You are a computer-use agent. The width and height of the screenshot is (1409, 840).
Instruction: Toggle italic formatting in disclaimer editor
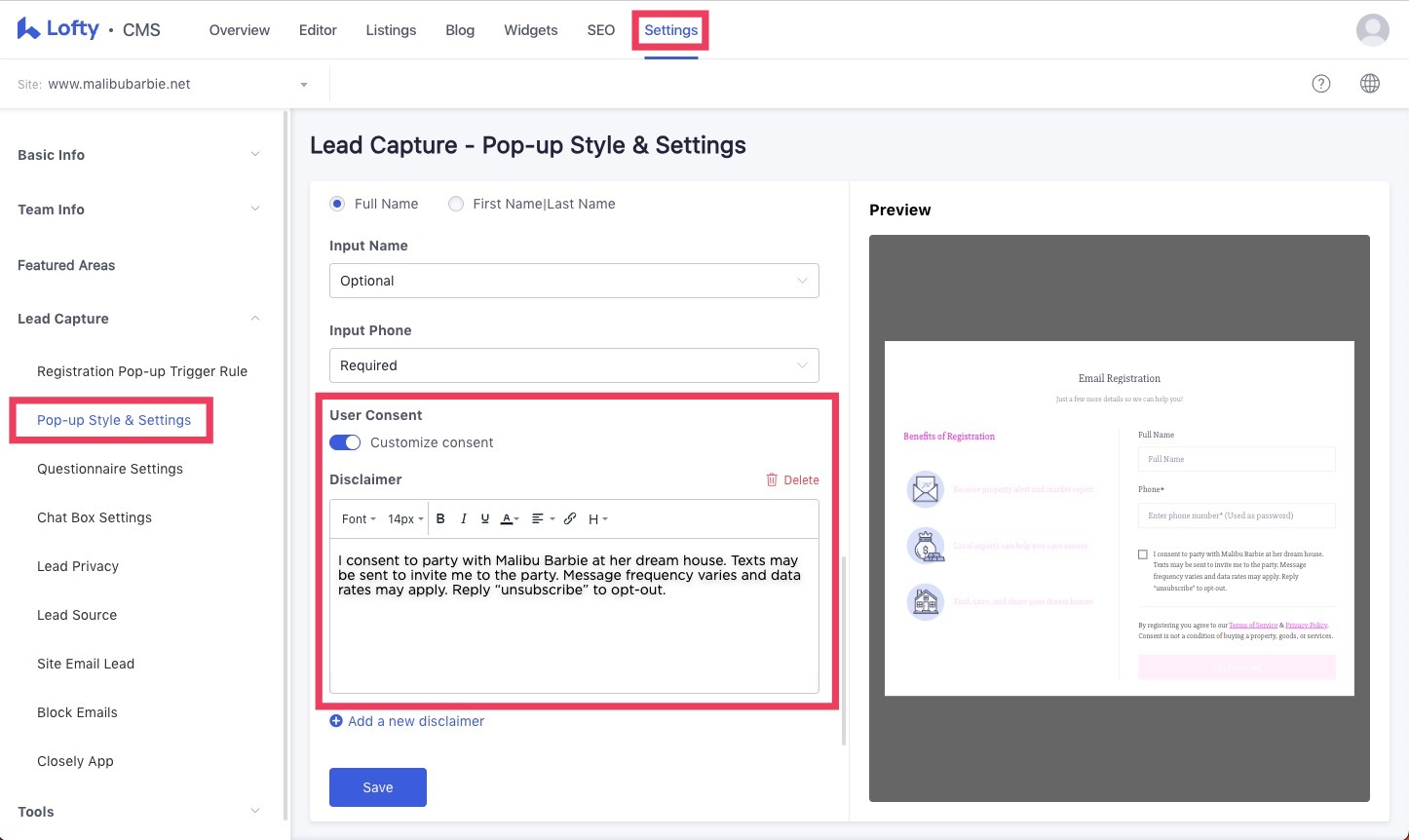(x=464, y=519)
